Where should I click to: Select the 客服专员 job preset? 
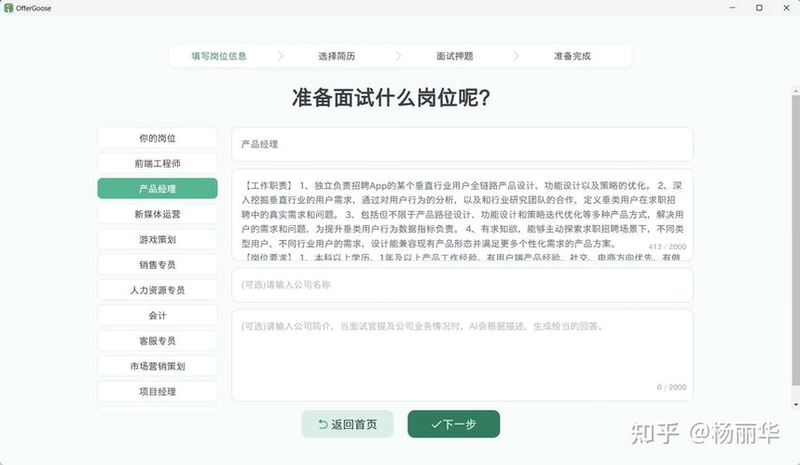tap(158, 340)
